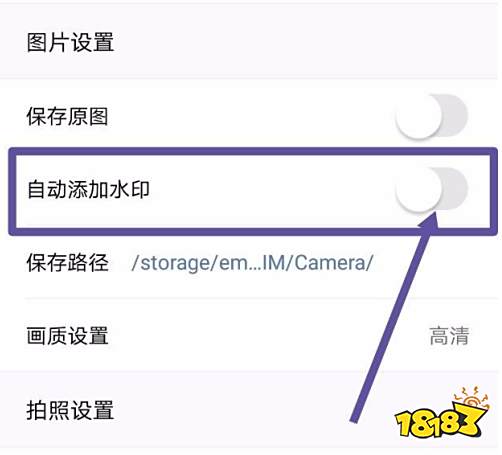This screenshot has width=502, height=455.
Task: Enable the 自动添加水印 switch
Action: tap(432, 189)
